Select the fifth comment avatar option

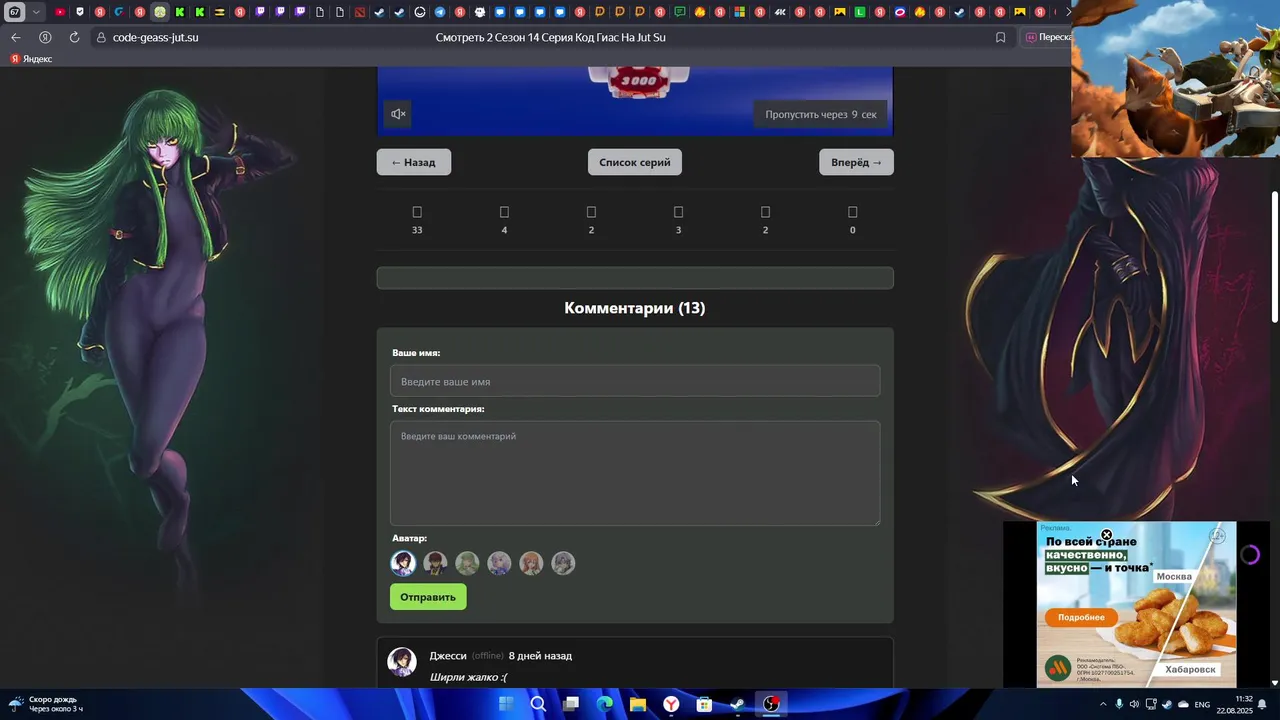click(531, 563)
